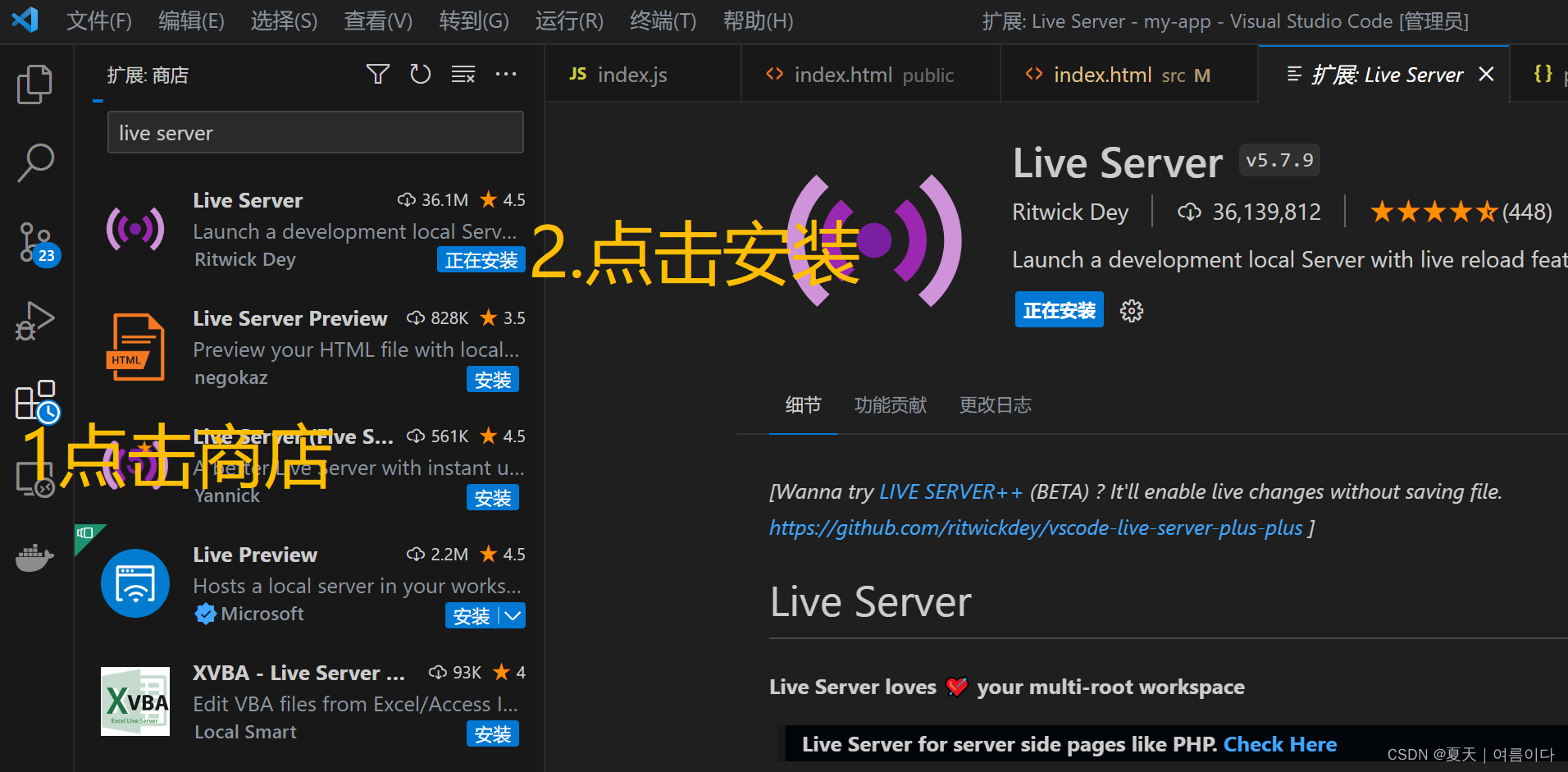1568x772 pixels.
Task: Clear extension search results
Action: [463, 75]
